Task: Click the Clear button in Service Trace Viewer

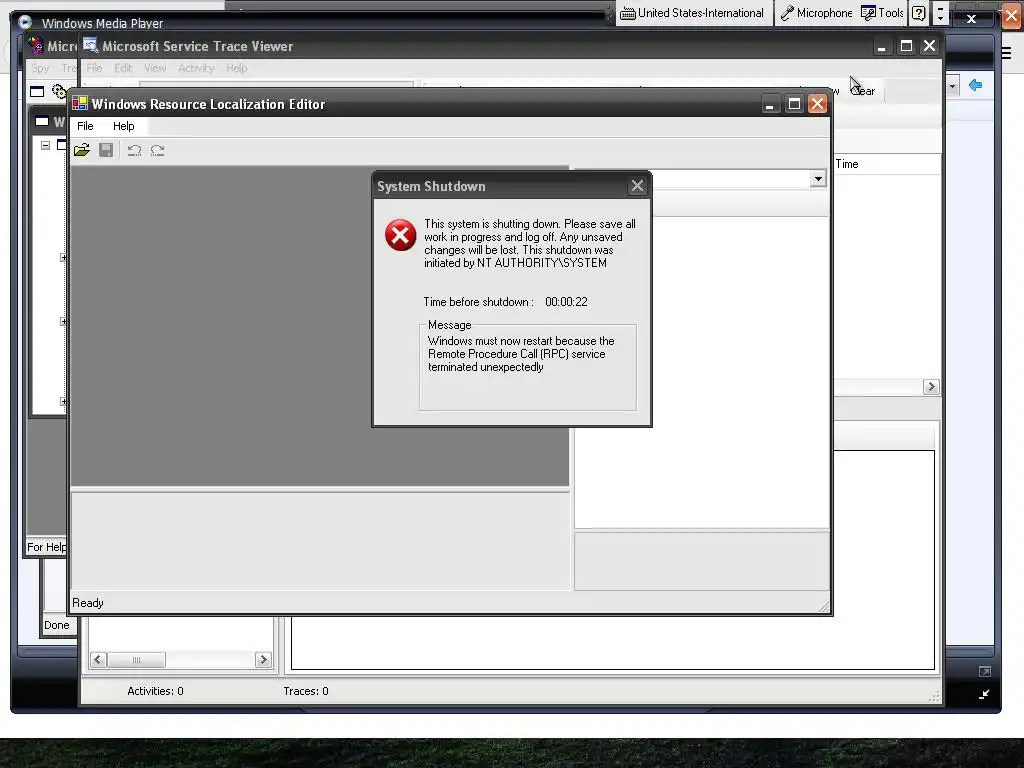Action: (x=863, y=91)
